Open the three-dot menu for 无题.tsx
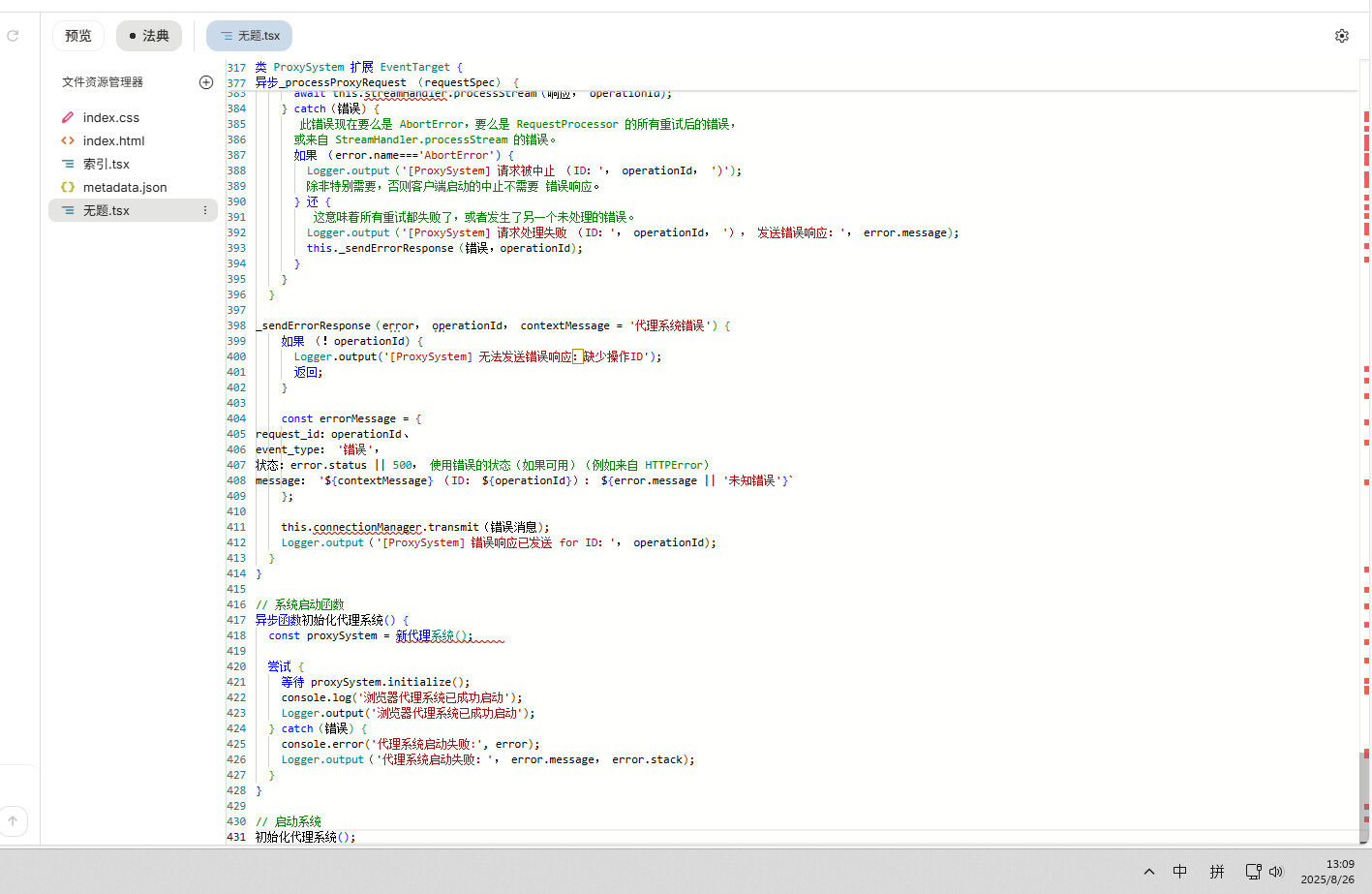Image resolution: width=1372 pixels, height=894 pixels. (x=204, y=210)
